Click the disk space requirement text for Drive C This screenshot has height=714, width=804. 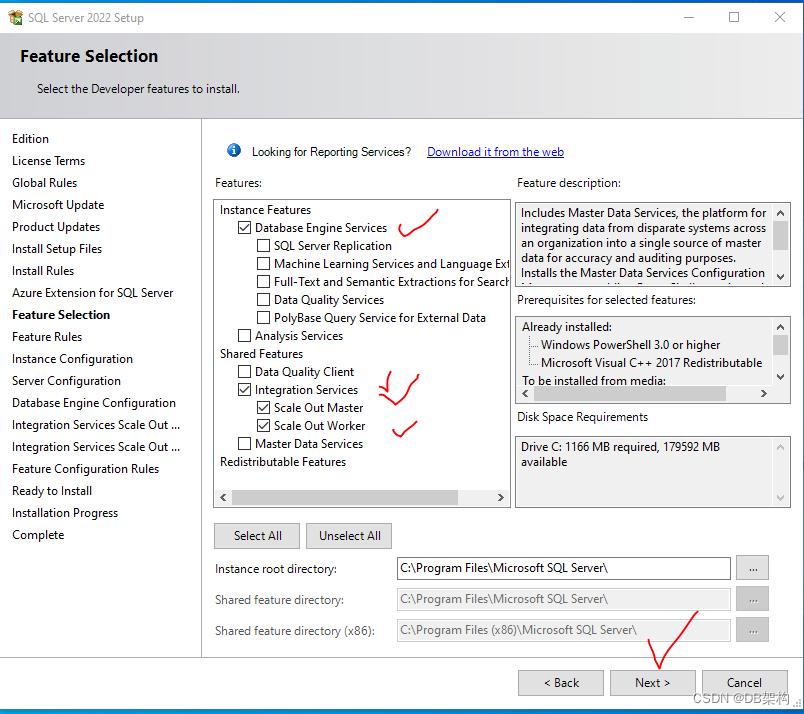[x=620, y=454]
